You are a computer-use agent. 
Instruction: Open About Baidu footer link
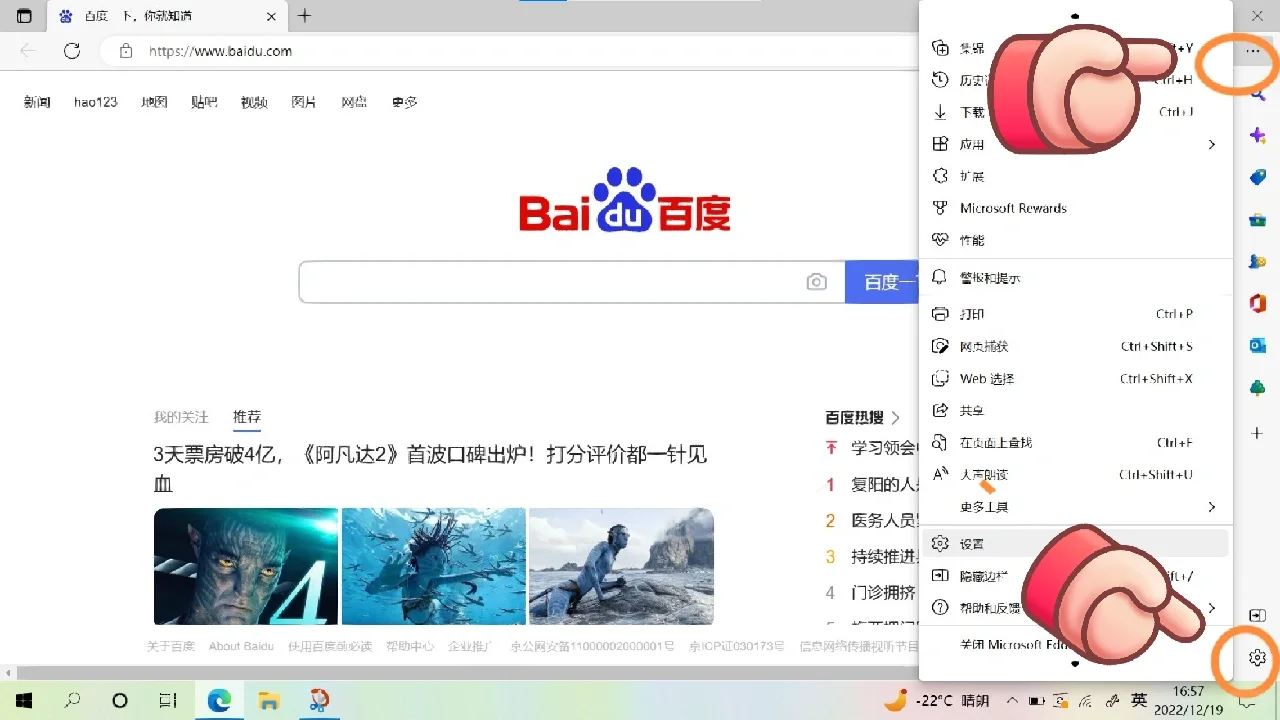click(x=241, y=646)
